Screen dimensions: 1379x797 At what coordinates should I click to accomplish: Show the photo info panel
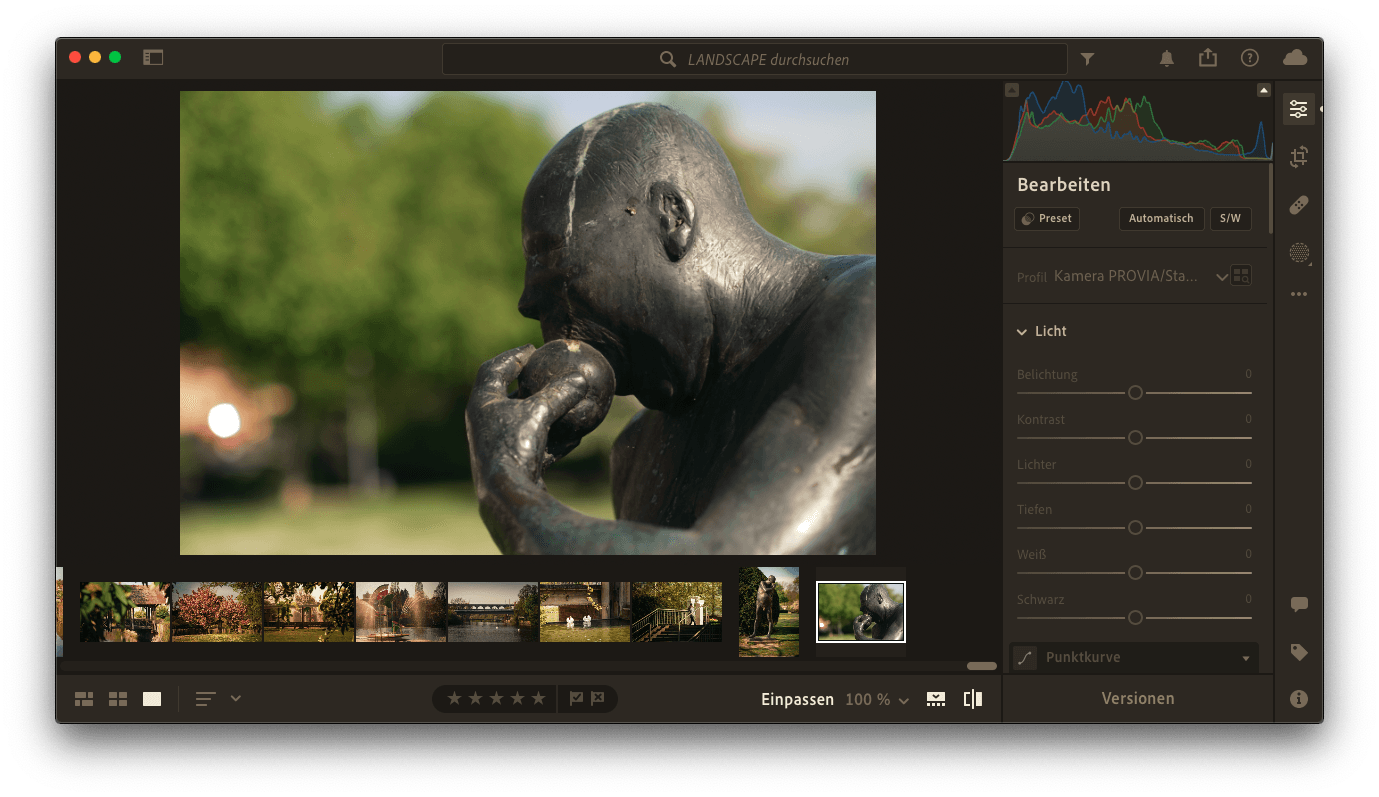(1298, 699)
